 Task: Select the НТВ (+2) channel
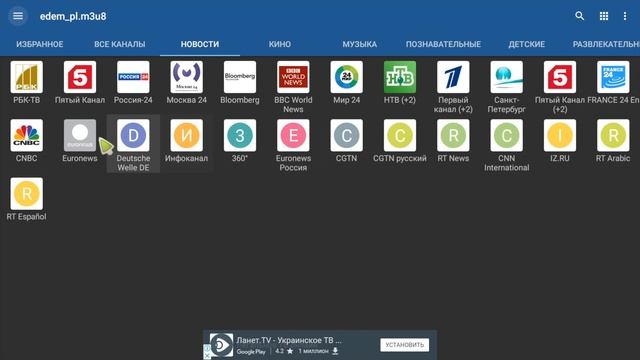coord(400,77)
